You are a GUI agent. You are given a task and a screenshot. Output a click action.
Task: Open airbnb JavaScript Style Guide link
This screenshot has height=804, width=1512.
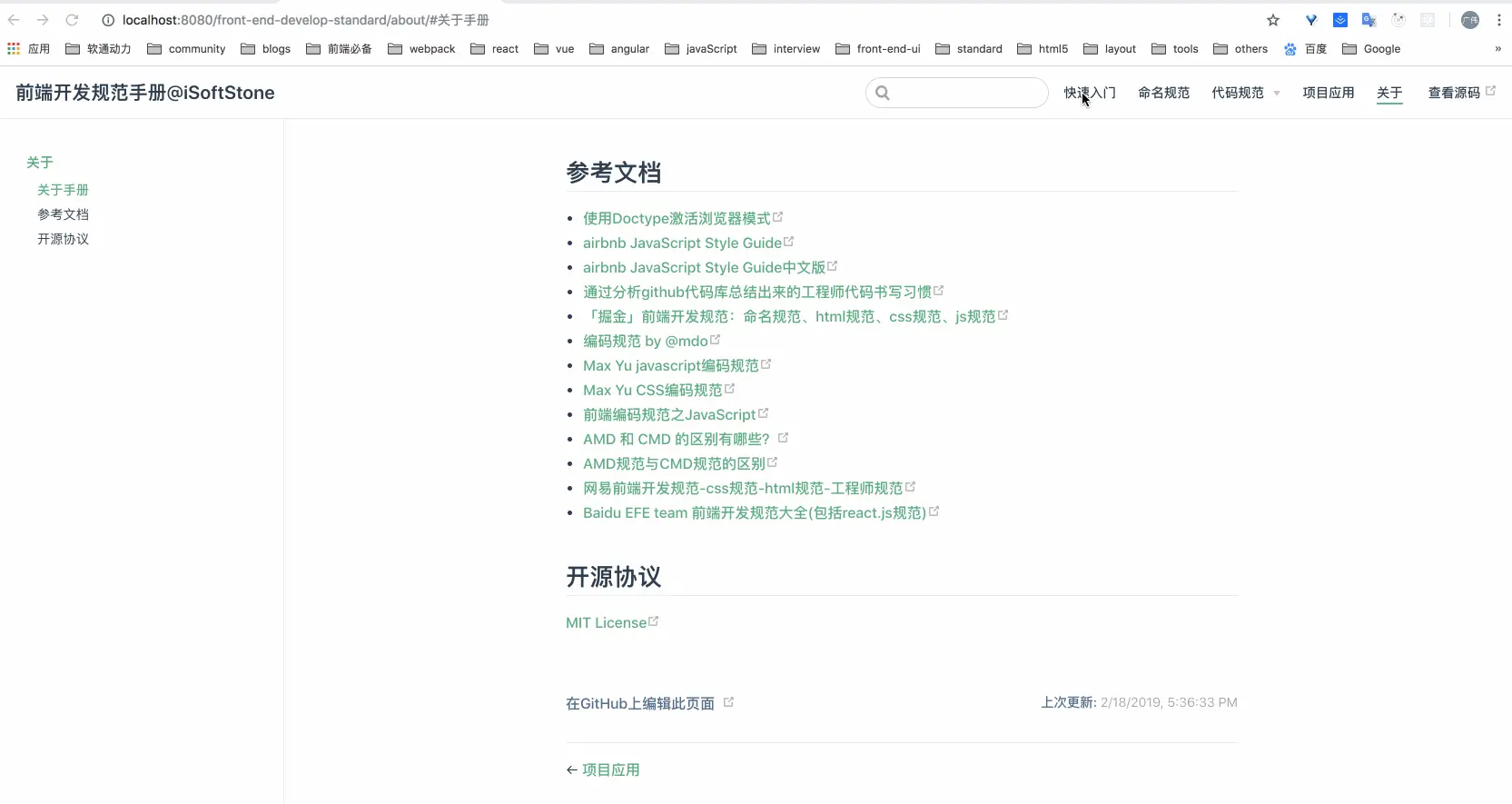pos(688,243)
